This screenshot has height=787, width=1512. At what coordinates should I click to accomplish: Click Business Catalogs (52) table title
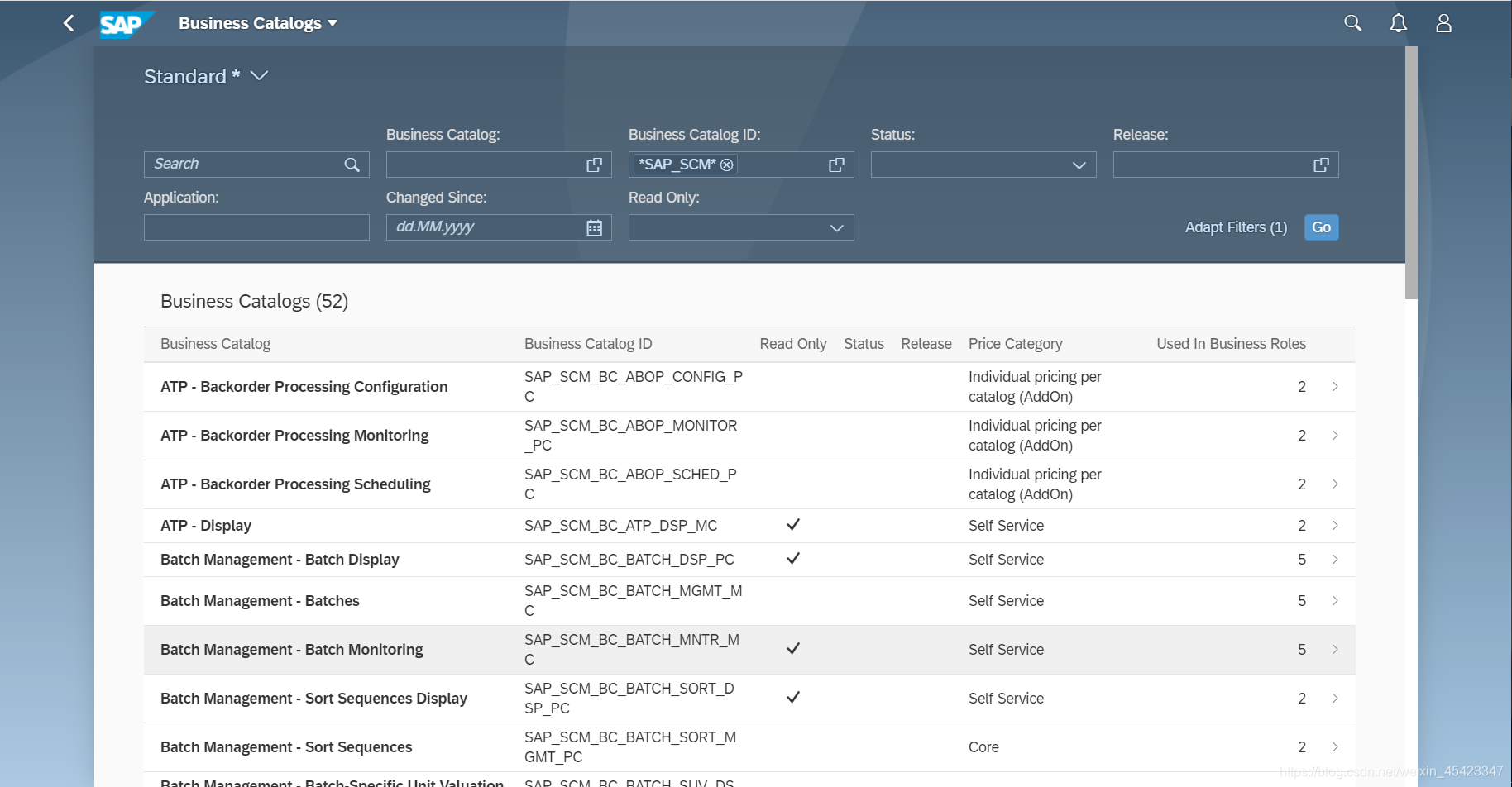coord(254,302)
